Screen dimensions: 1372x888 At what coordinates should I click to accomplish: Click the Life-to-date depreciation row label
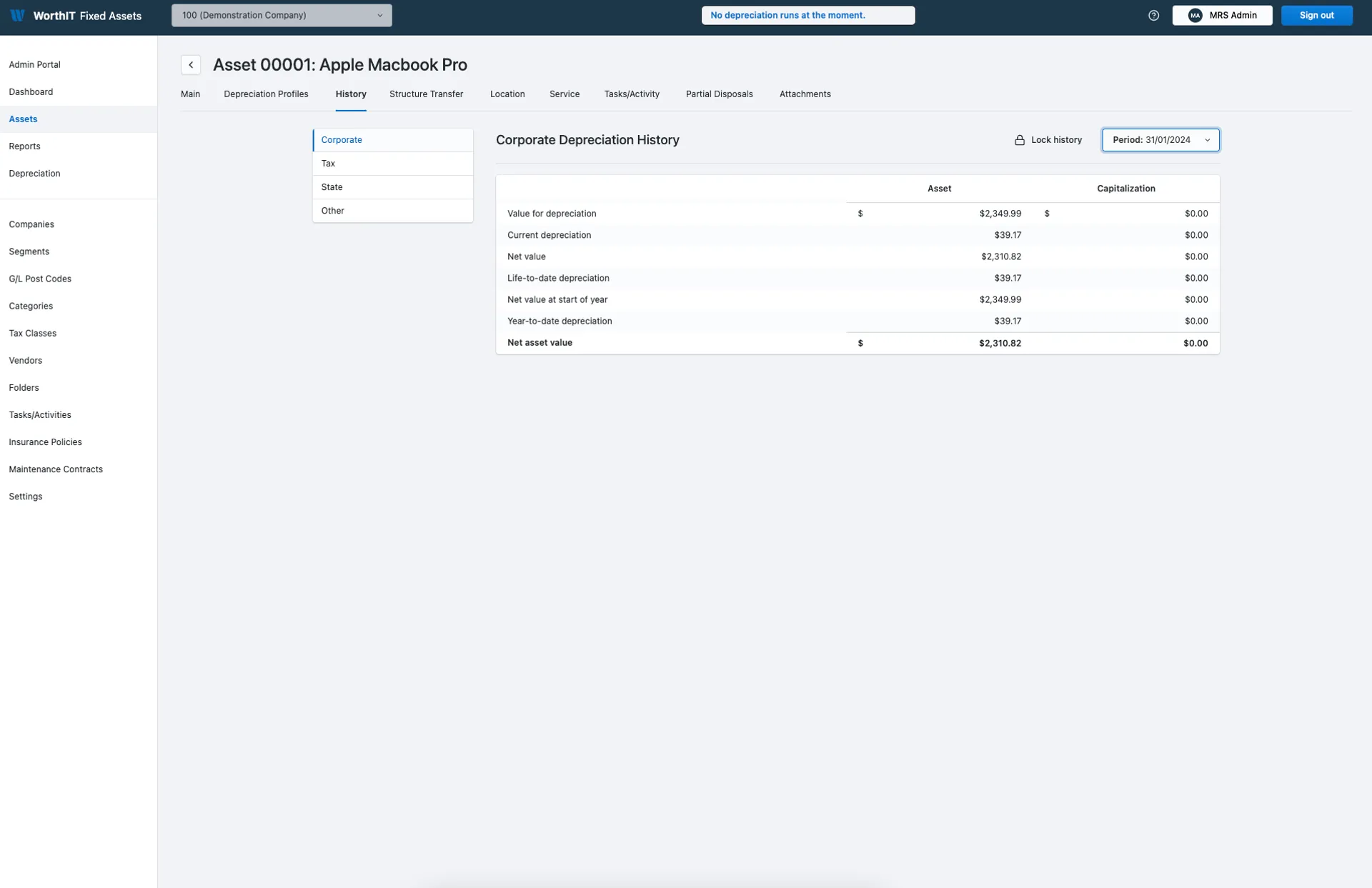pos(558,278)
